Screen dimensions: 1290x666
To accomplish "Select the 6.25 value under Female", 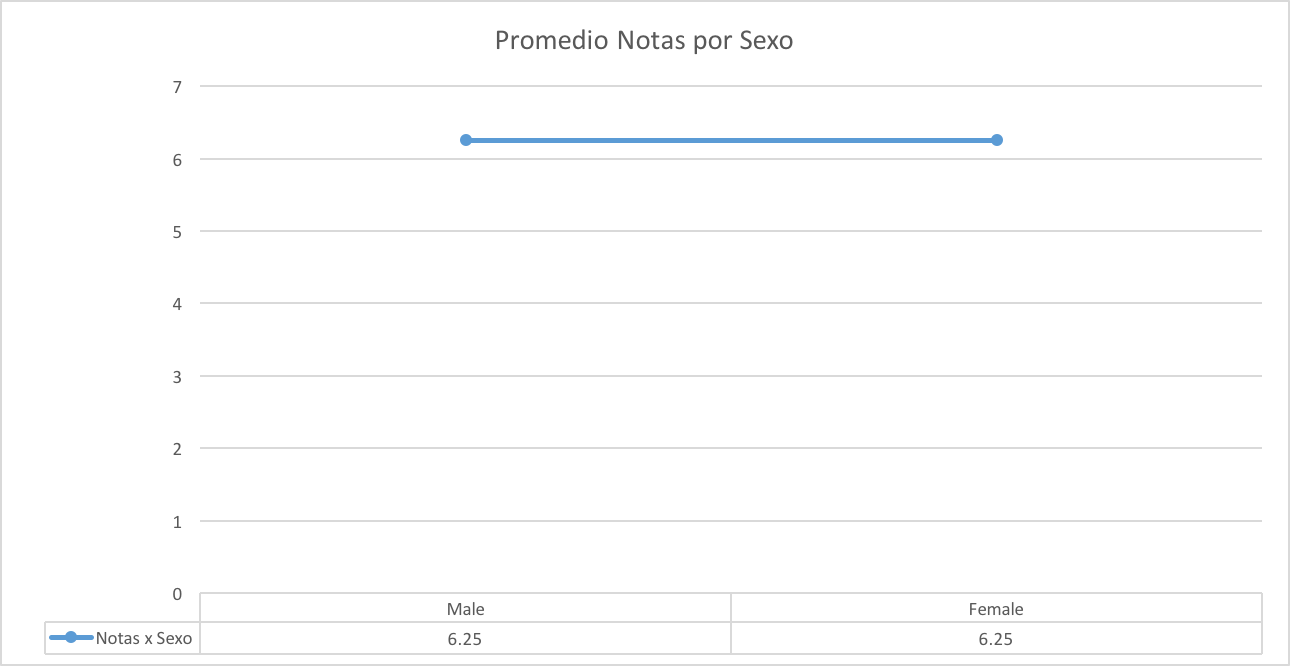I will click(997, 638).
